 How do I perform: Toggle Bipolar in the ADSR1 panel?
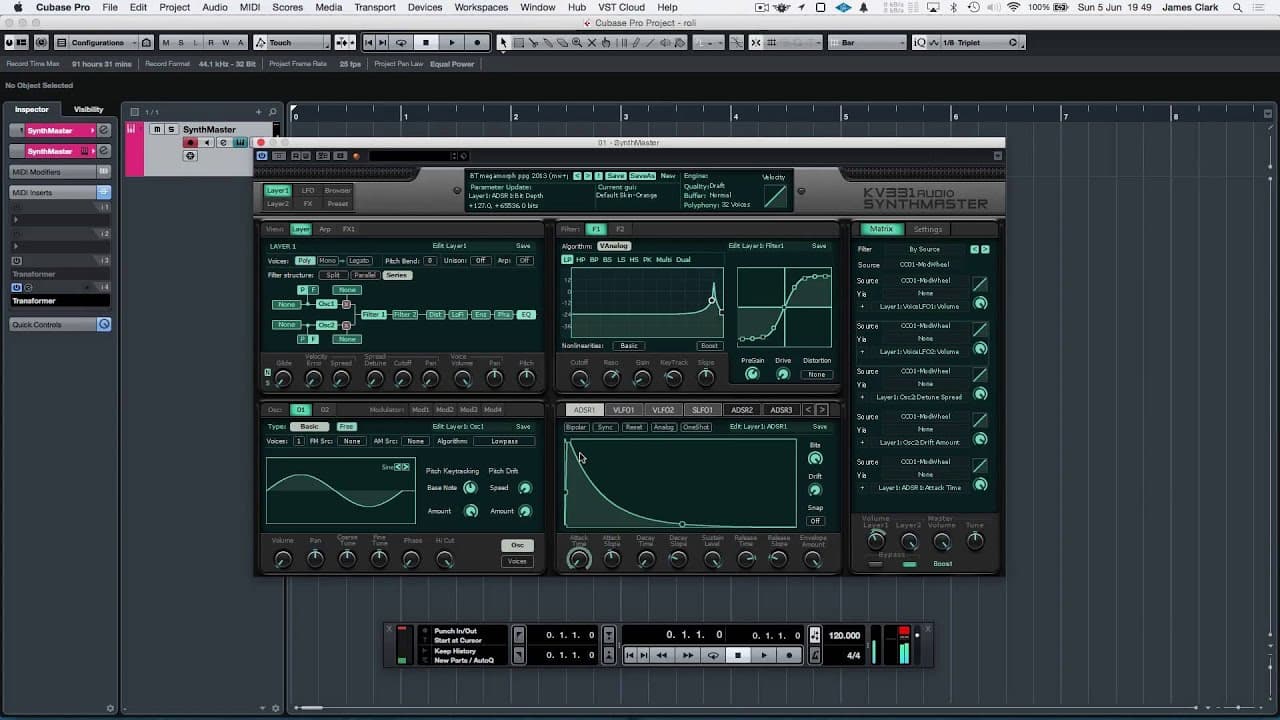[576, 427]
